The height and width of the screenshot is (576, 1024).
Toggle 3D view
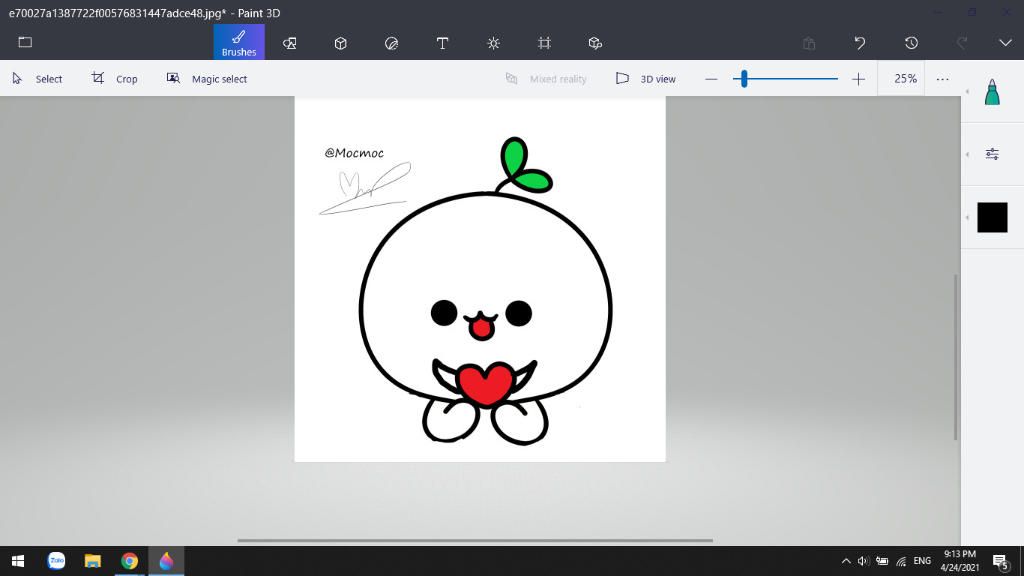click(x=645, y=79)
